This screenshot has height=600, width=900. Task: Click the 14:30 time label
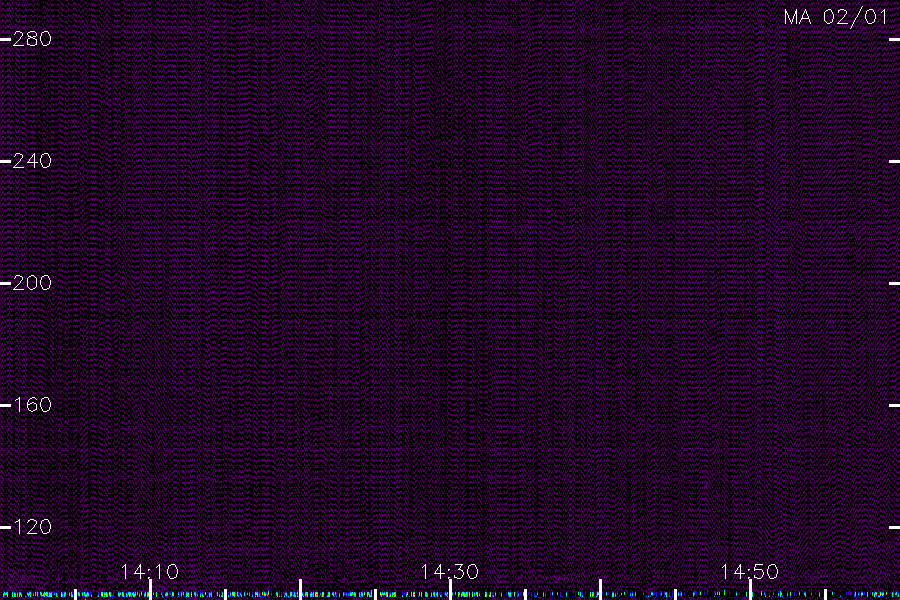point(449,571)
